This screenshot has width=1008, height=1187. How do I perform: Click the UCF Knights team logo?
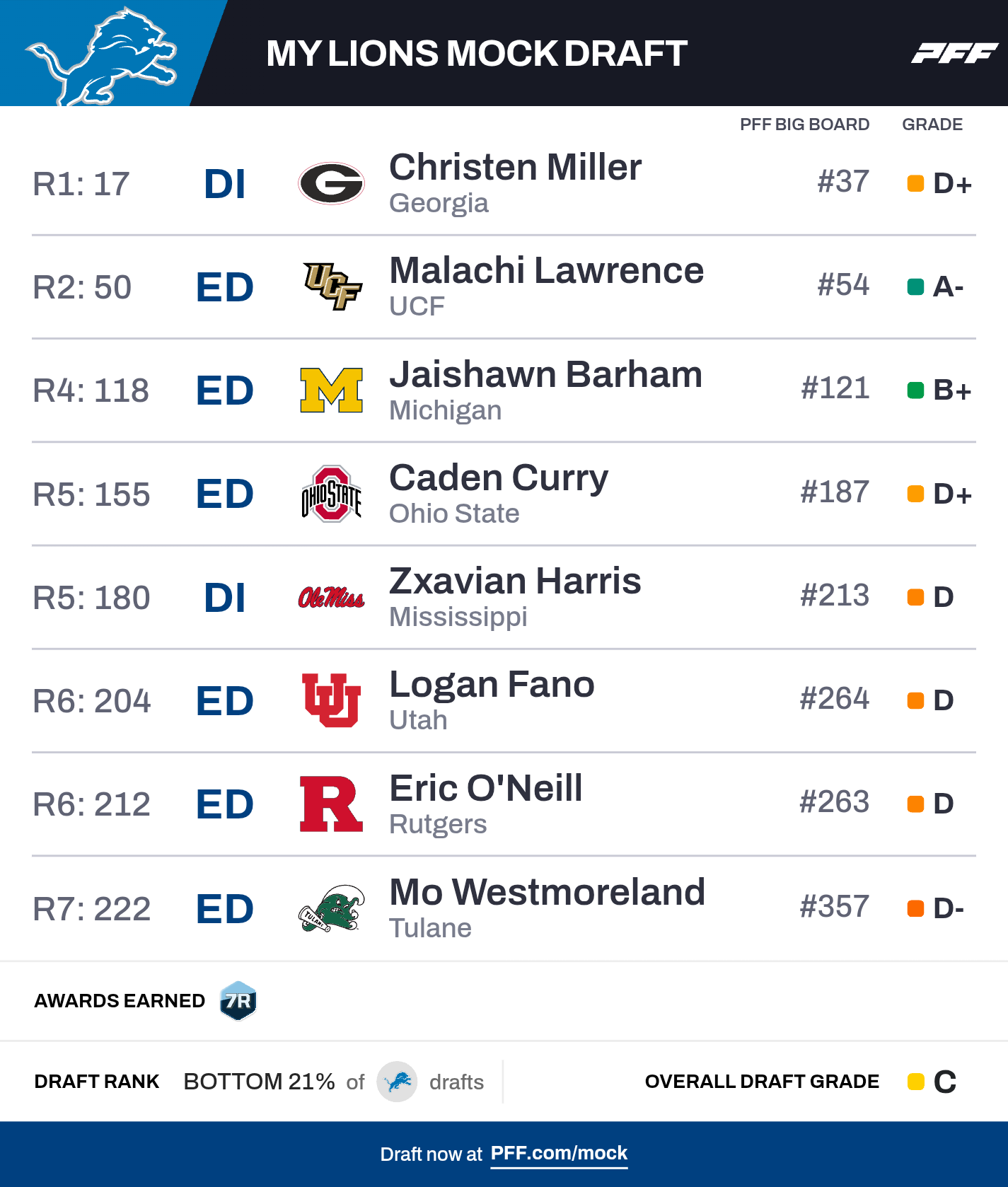coord(332,286)
